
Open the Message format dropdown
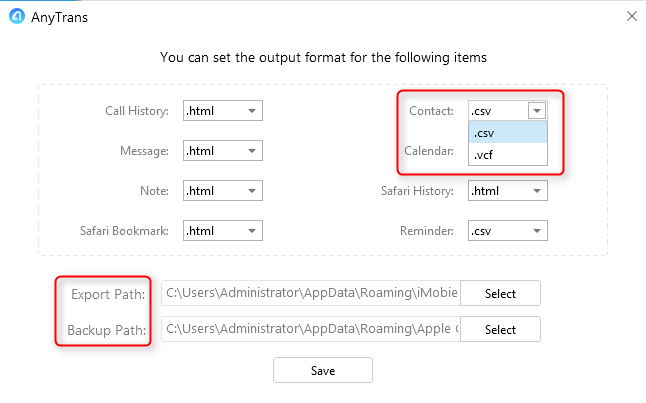tap(222, 151)
